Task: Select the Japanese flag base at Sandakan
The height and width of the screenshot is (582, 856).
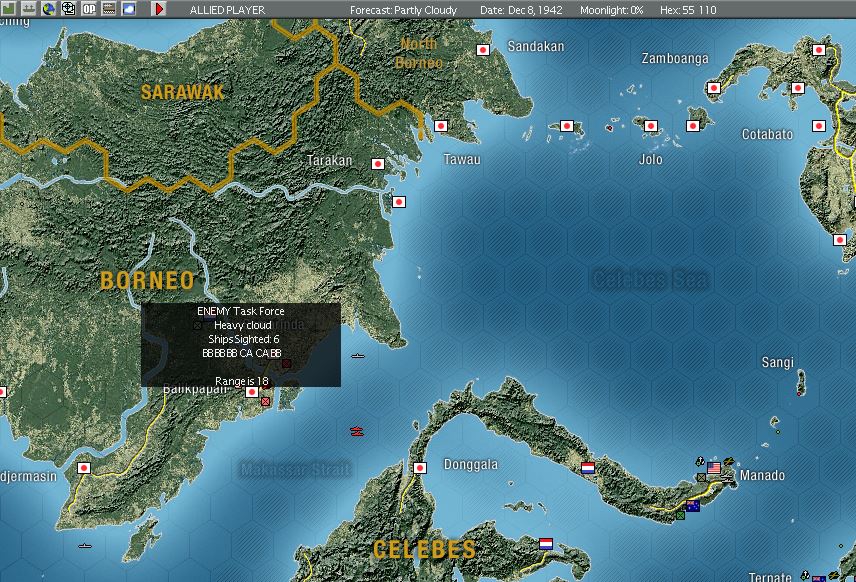Action: [483, 50]
